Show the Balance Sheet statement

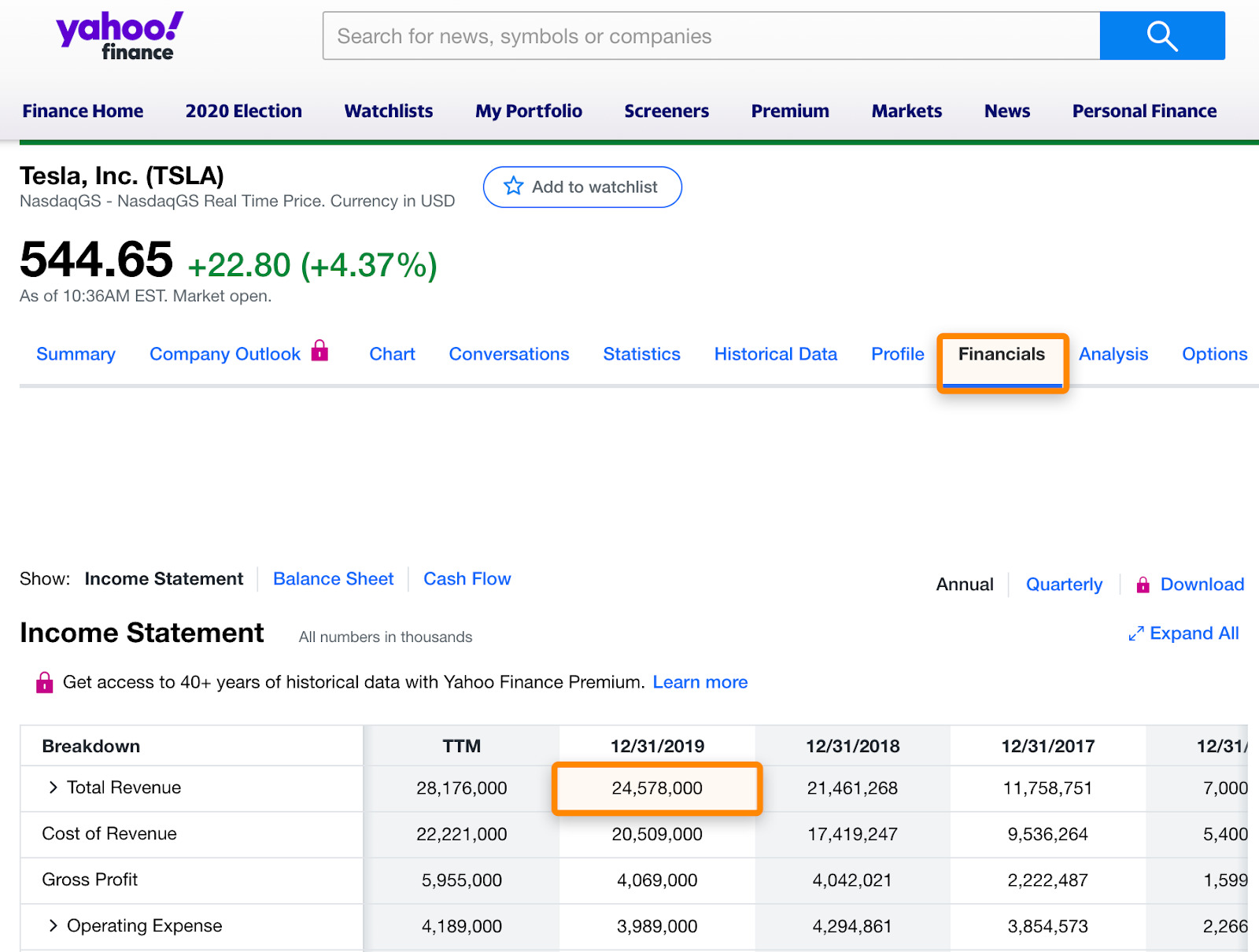(333, 579)
